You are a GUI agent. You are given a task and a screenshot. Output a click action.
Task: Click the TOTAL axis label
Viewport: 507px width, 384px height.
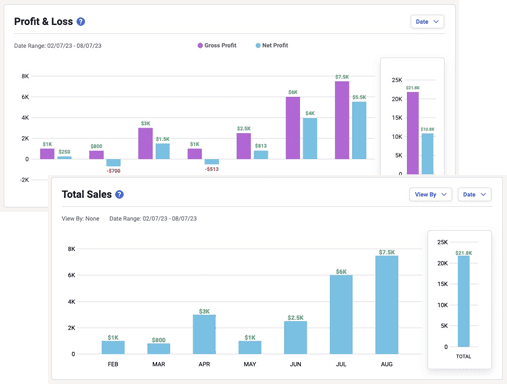[x=464, y=357]
